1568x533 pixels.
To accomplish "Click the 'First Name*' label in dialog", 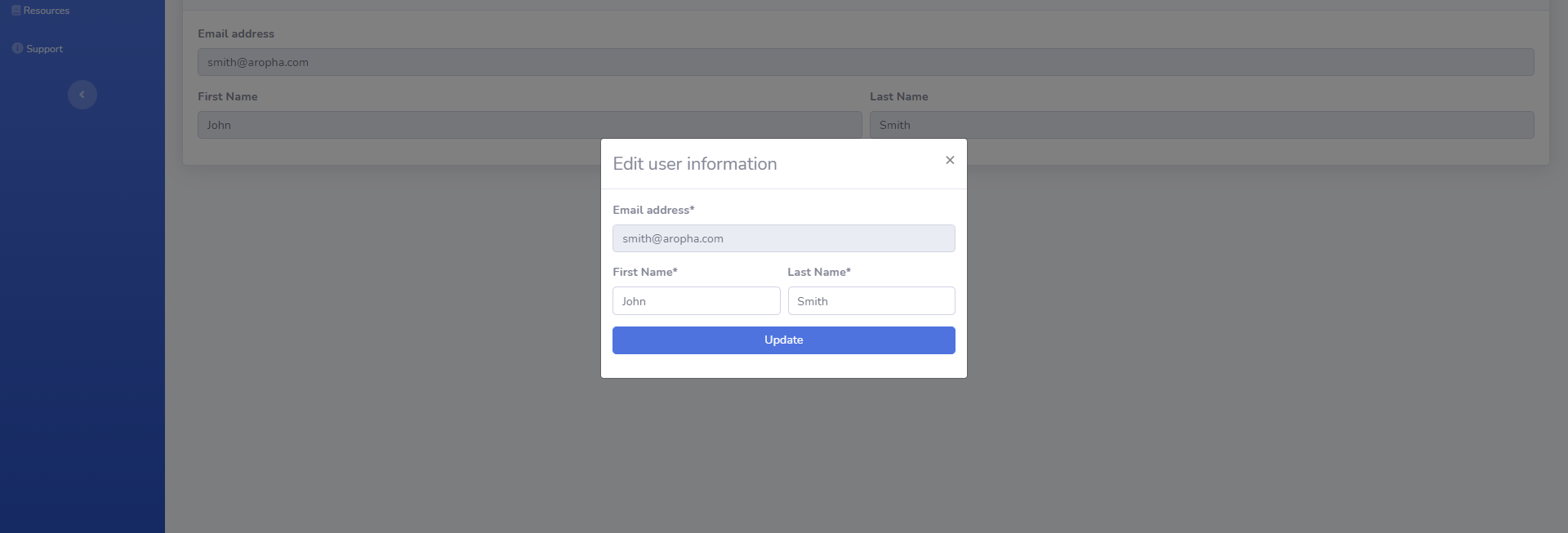I will coord(644,272).
